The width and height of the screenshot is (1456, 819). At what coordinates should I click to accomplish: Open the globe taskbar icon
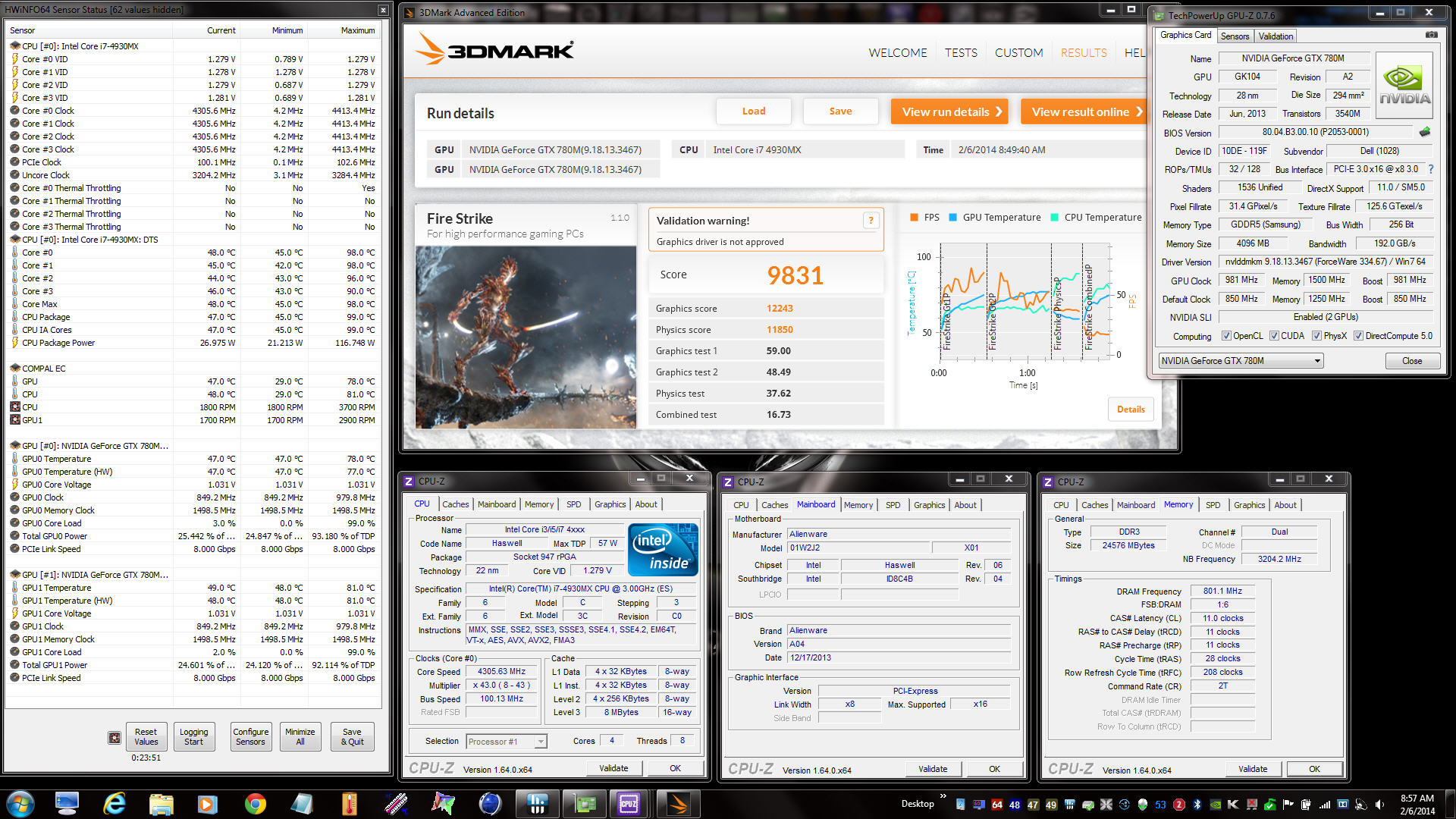[x=490, y=803]
